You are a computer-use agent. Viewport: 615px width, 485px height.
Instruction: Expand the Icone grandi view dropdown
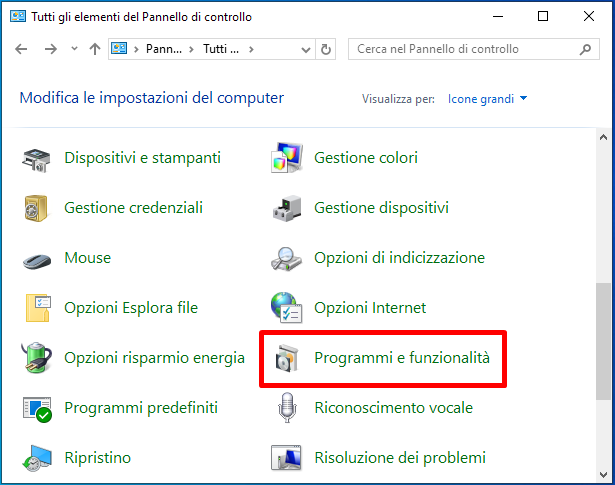488,99
